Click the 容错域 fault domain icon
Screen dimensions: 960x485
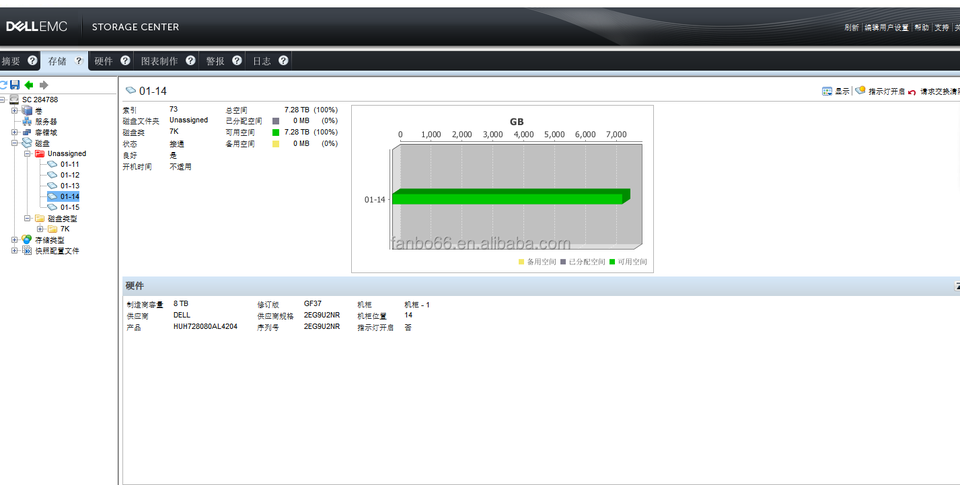pos(27,132)
